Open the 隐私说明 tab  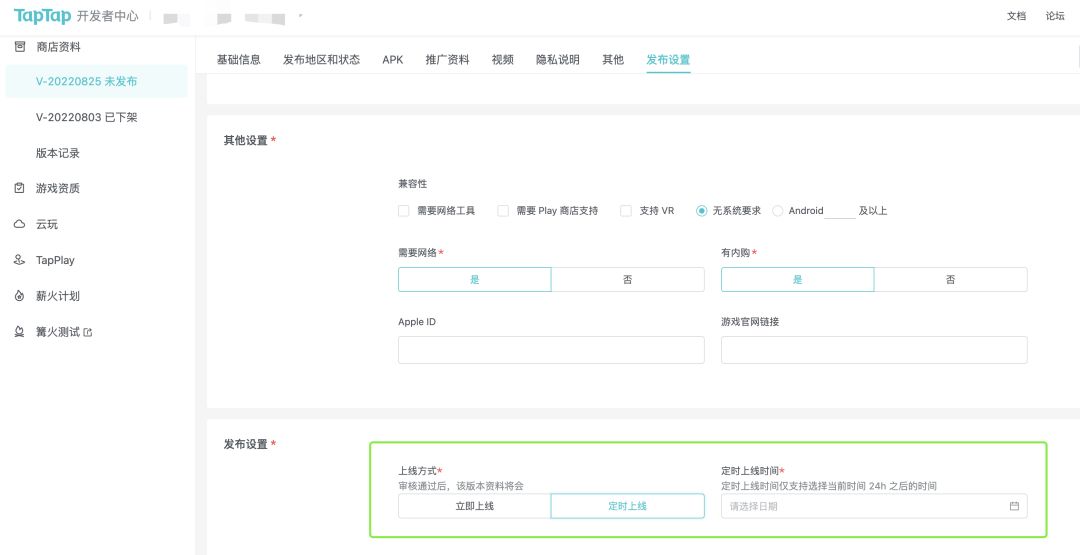point(558,60)
